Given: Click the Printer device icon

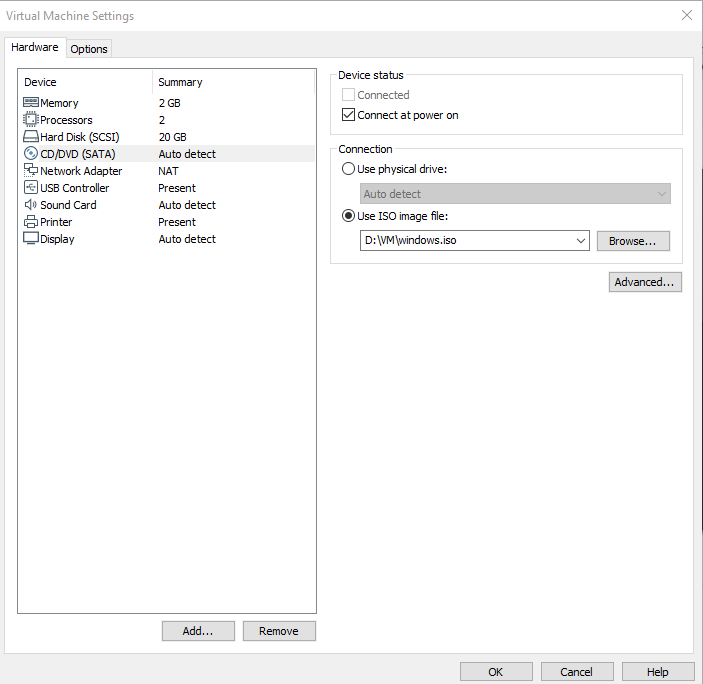Looking at the screenshot, I should [31, 222].
